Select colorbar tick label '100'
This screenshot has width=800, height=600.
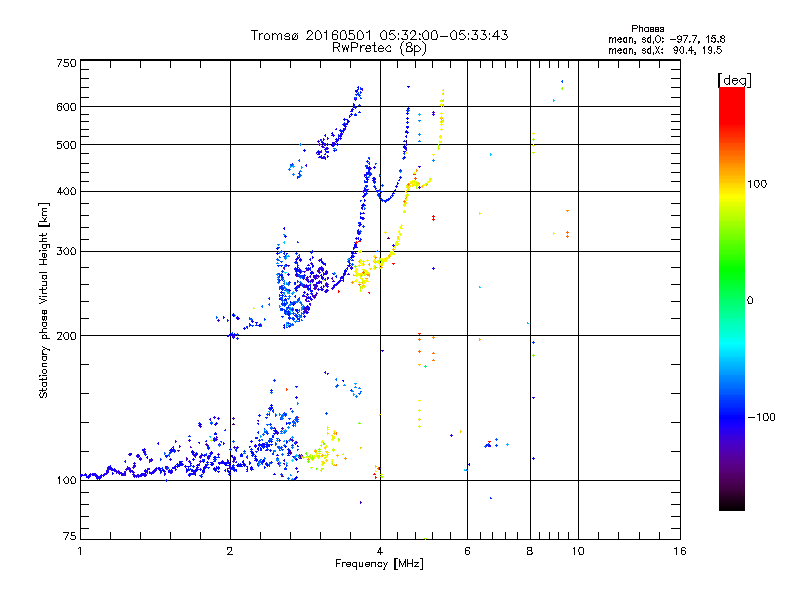[757, 184]
